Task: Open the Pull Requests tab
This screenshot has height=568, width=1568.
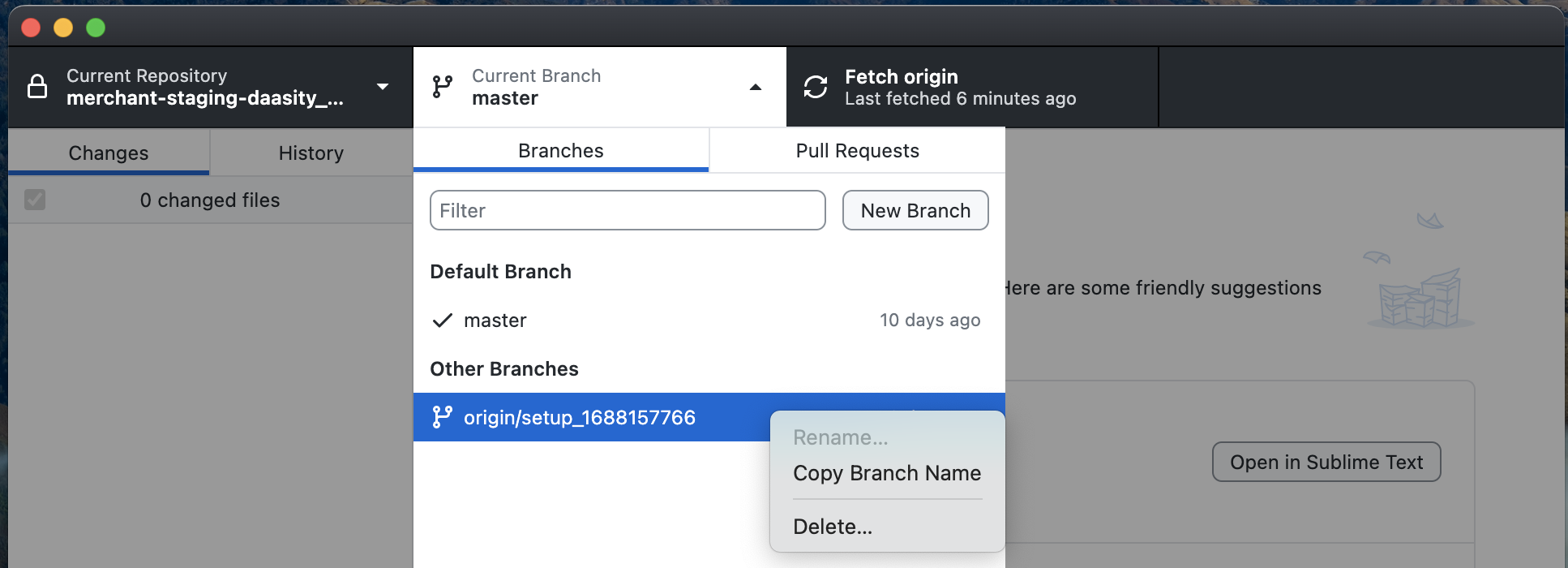Action: [857, 151]
